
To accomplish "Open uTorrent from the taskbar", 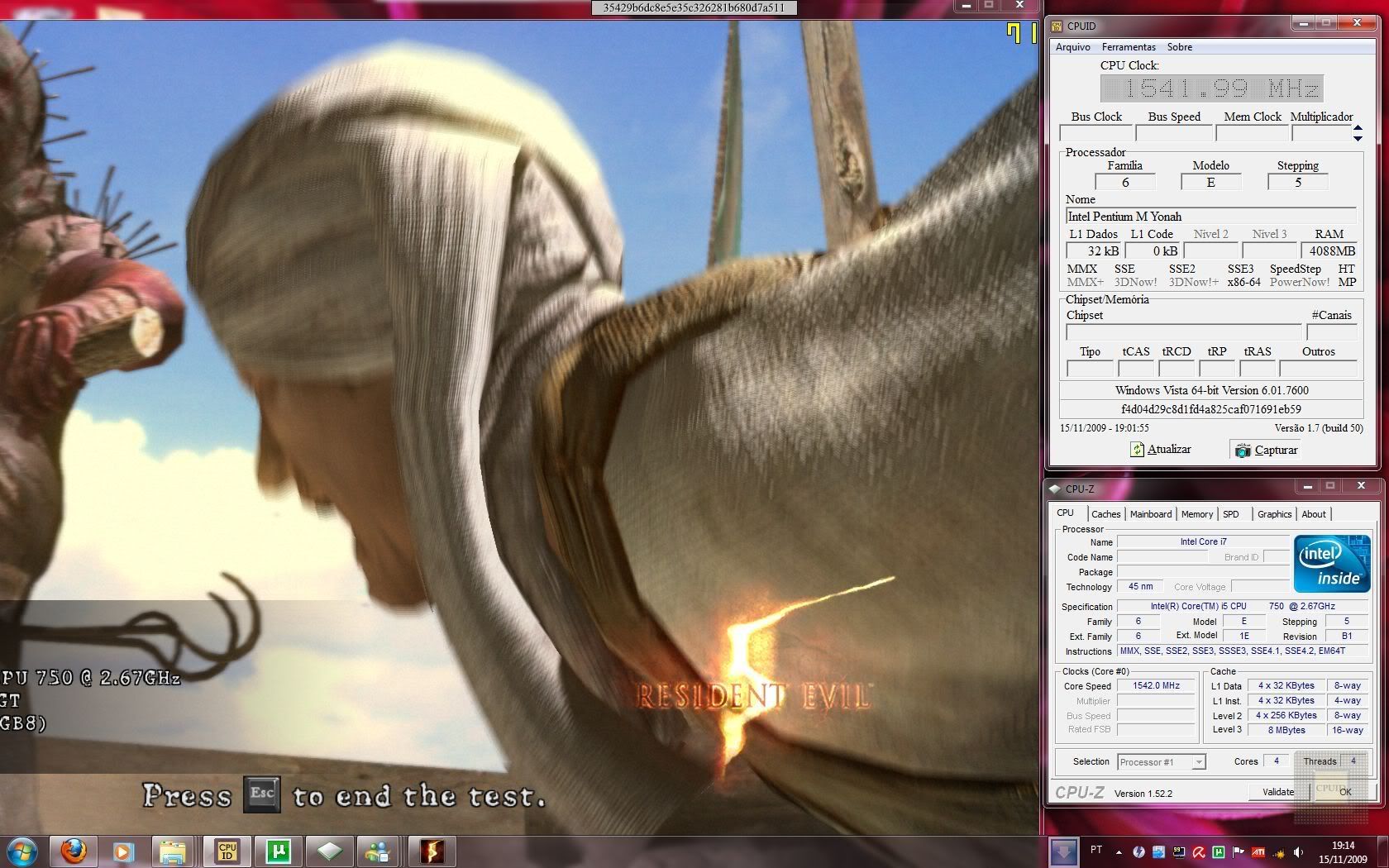I will tap(279, 851).
